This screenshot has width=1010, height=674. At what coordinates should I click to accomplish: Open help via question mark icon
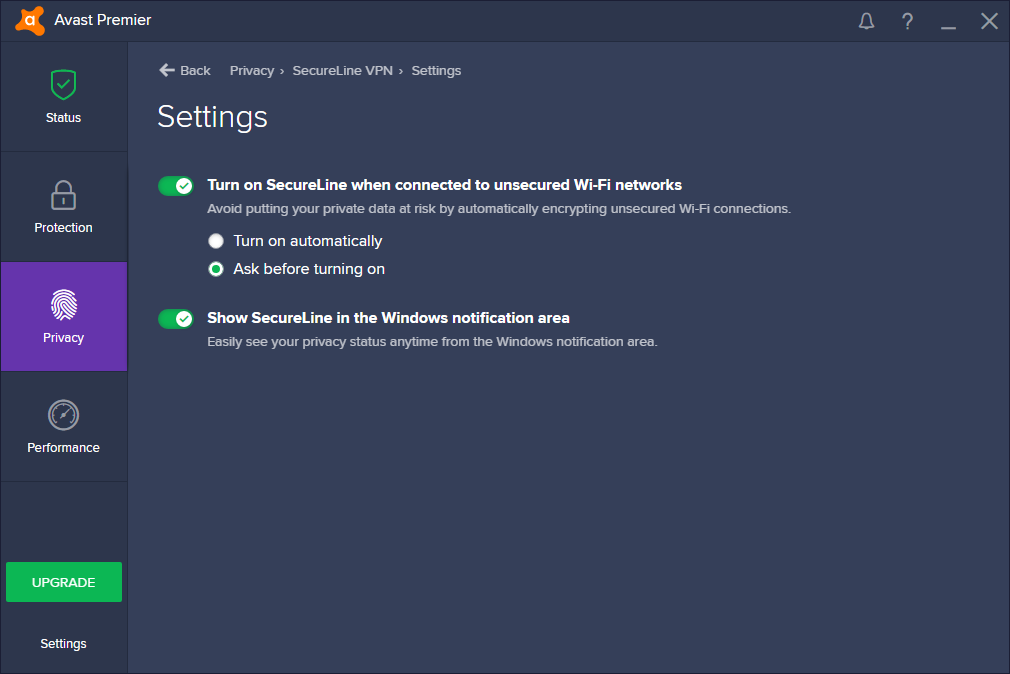pyautogui.click(x=907, y=21)
